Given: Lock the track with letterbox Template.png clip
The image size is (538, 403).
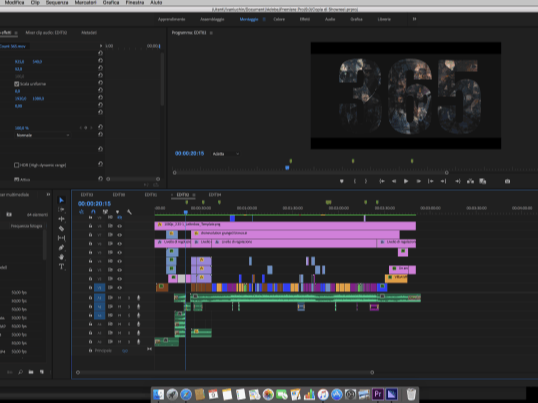Looking at the screenshot, I should 90,226.
